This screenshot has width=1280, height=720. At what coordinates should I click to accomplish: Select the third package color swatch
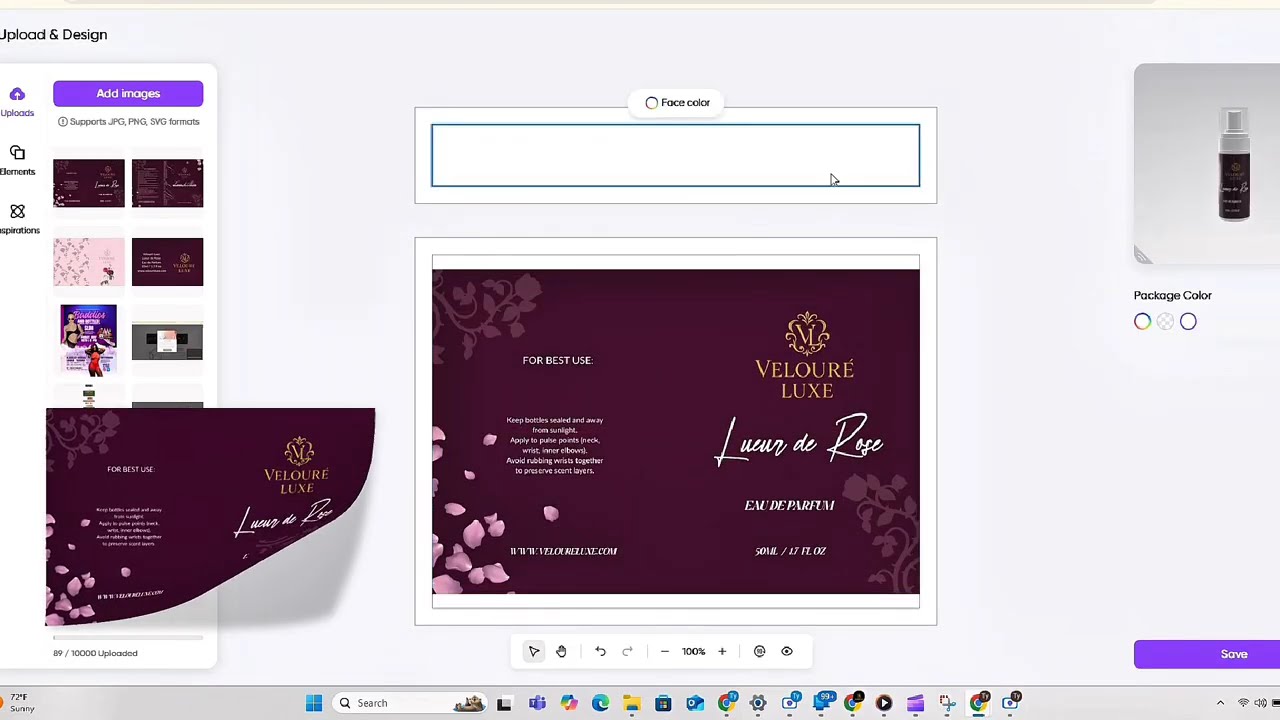pyautogui.click(x=1188, y=321)
